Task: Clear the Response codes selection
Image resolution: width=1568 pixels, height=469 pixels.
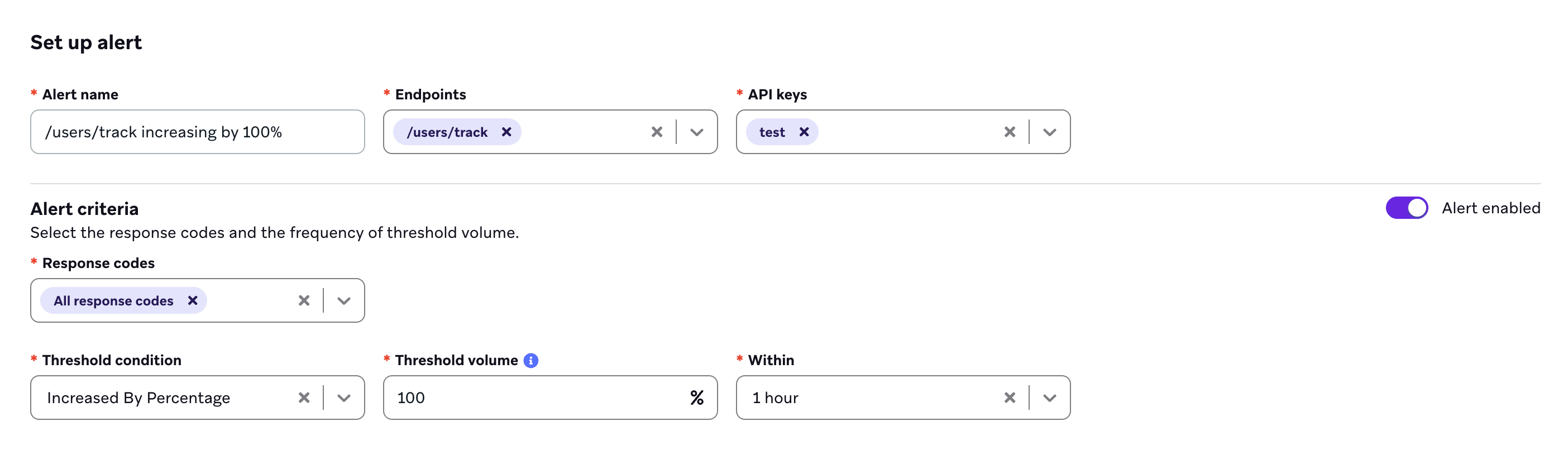Action: click(304, 300)
